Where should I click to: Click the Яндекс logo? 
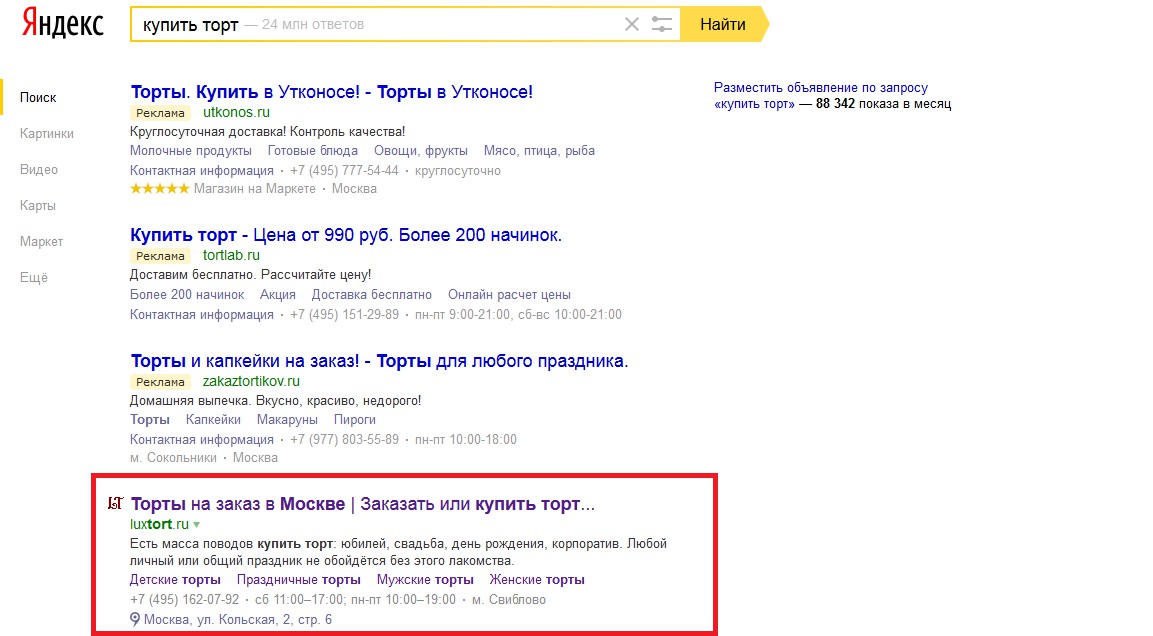pyautogui.click(x=63, y=24)
